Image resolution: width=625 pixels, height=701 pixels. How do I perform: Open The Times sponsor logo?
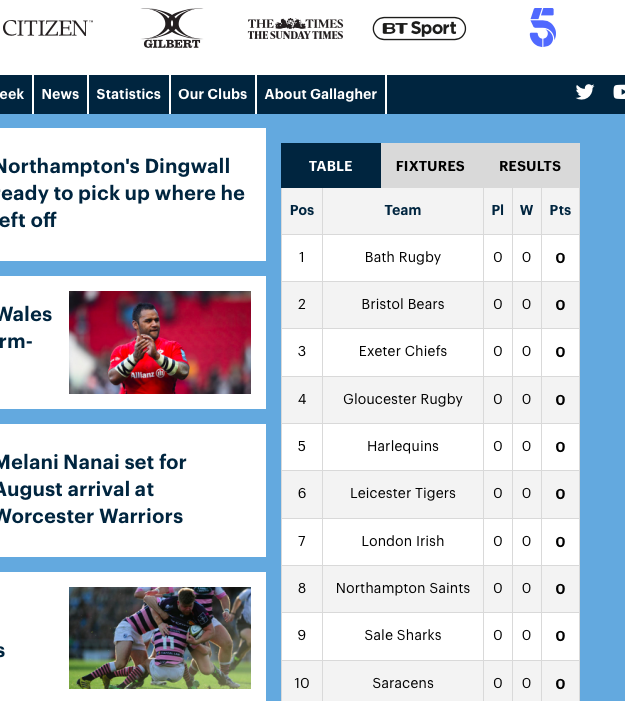click(296, 29)
